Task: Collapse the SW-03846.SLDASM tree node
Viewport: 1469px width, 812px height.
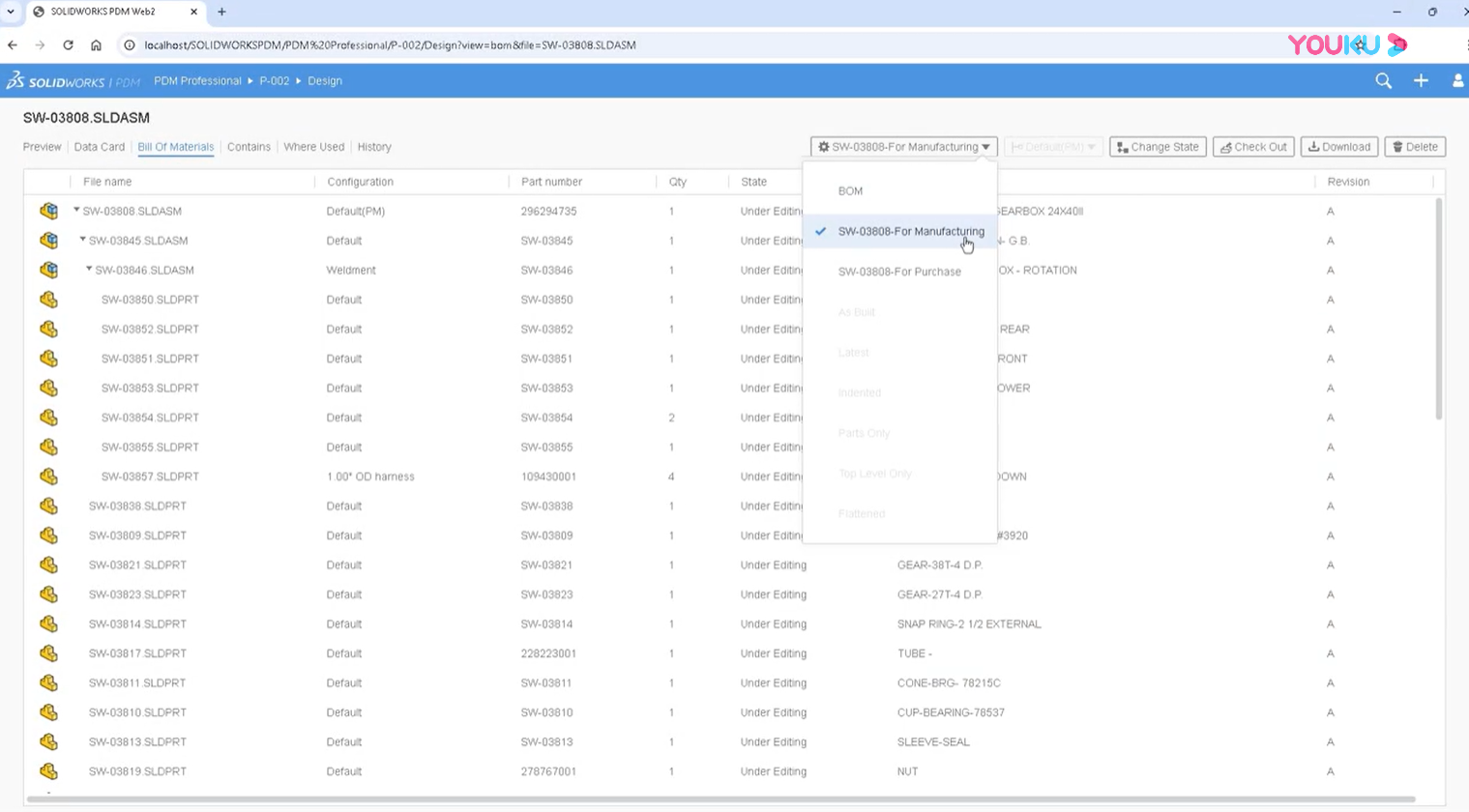Action: [x=89, y=269]
